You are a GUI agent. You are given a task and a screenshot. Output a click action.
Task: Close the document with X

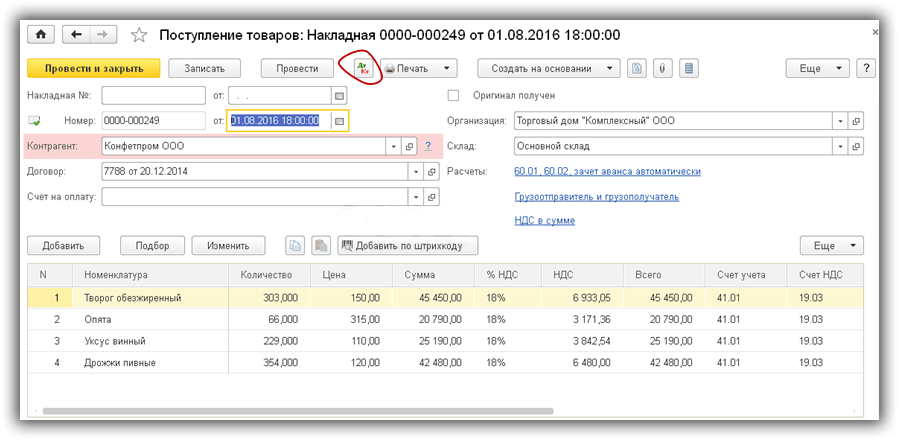tap(875, 33)
